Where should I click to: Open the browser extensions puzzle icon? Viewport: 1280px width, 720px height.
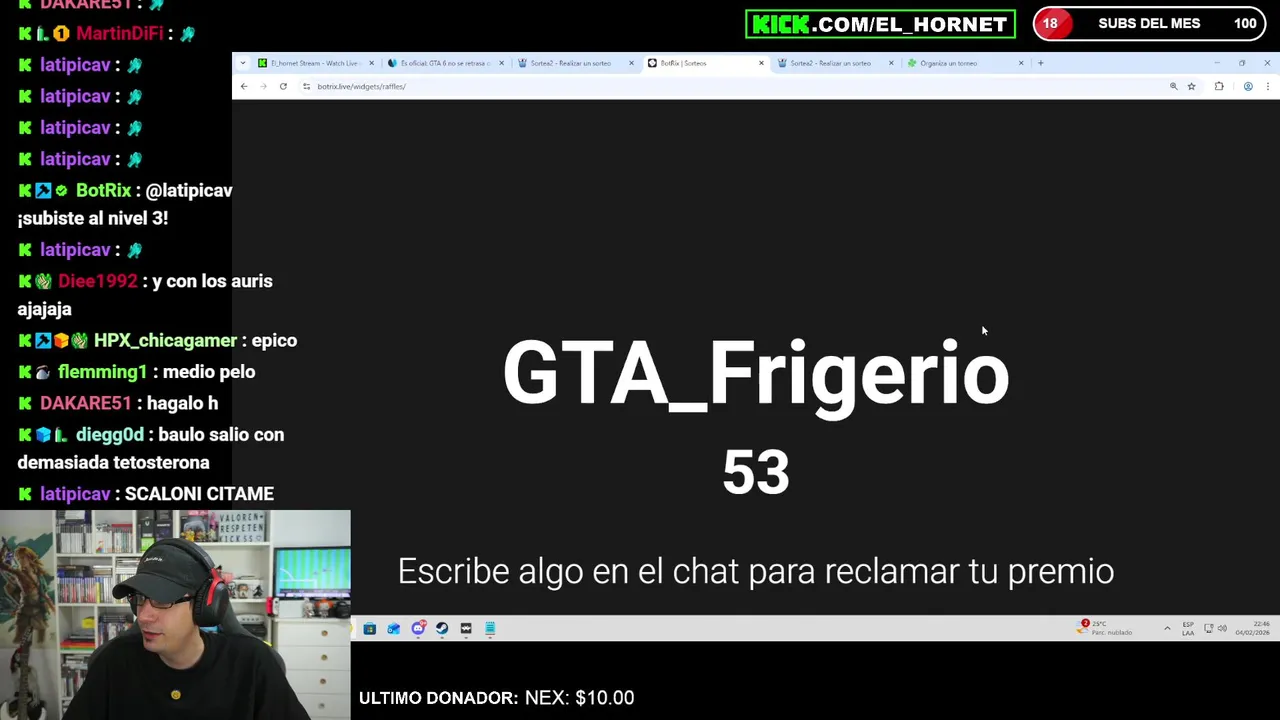[1219, 86]
